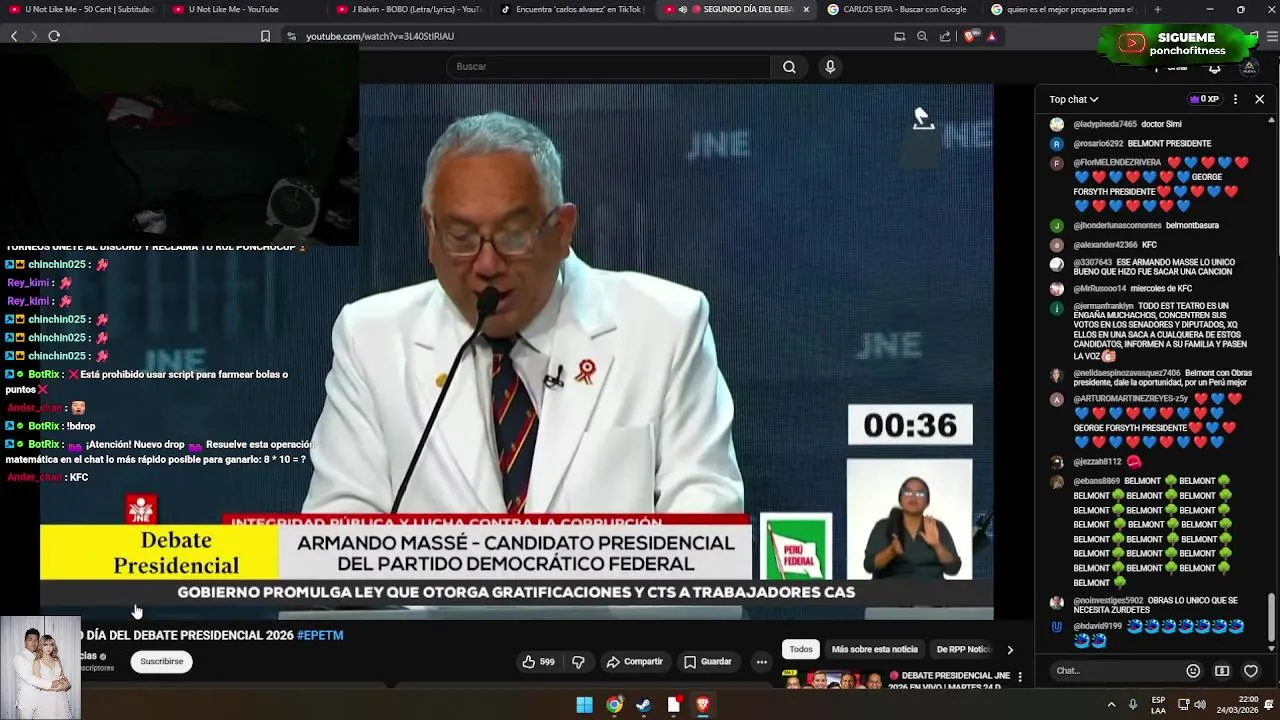The image size is (1280, 720).
Task: Send a heart reaction in live chat
Action: click(1251, 671)
